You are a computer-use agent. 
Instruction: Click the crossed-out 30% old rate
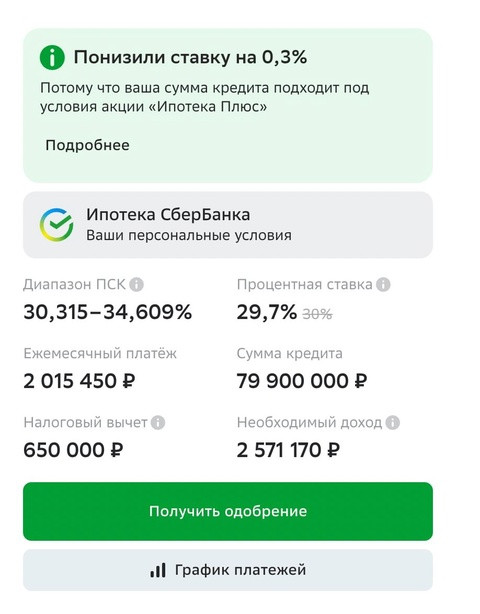pos(318,314)
